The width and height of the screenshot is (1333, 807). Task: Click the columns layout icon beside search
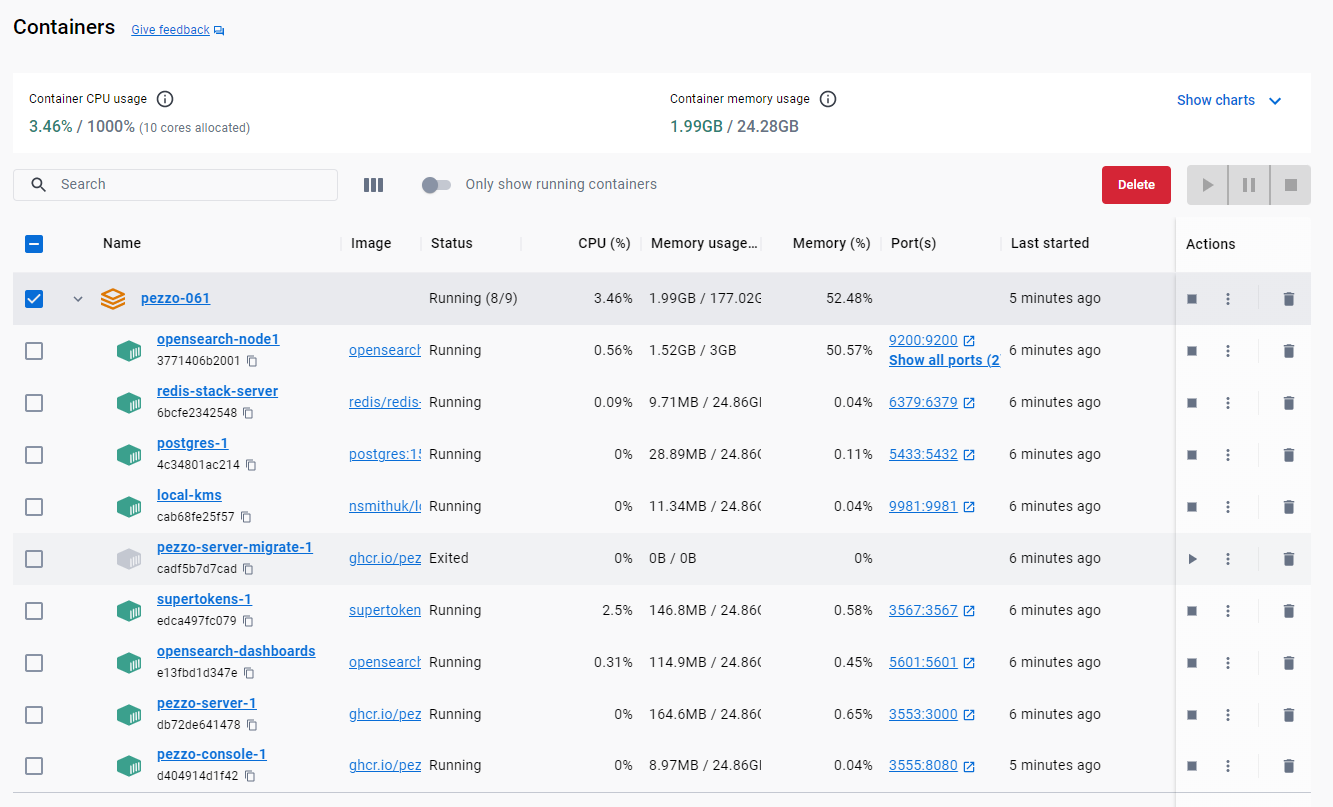[x=373, y=184]
